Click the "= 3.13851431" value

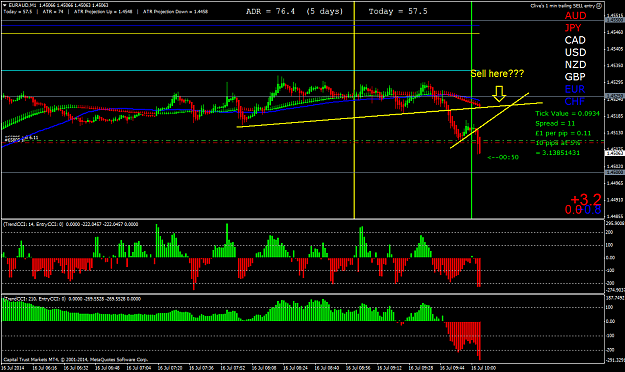point(557,153)
